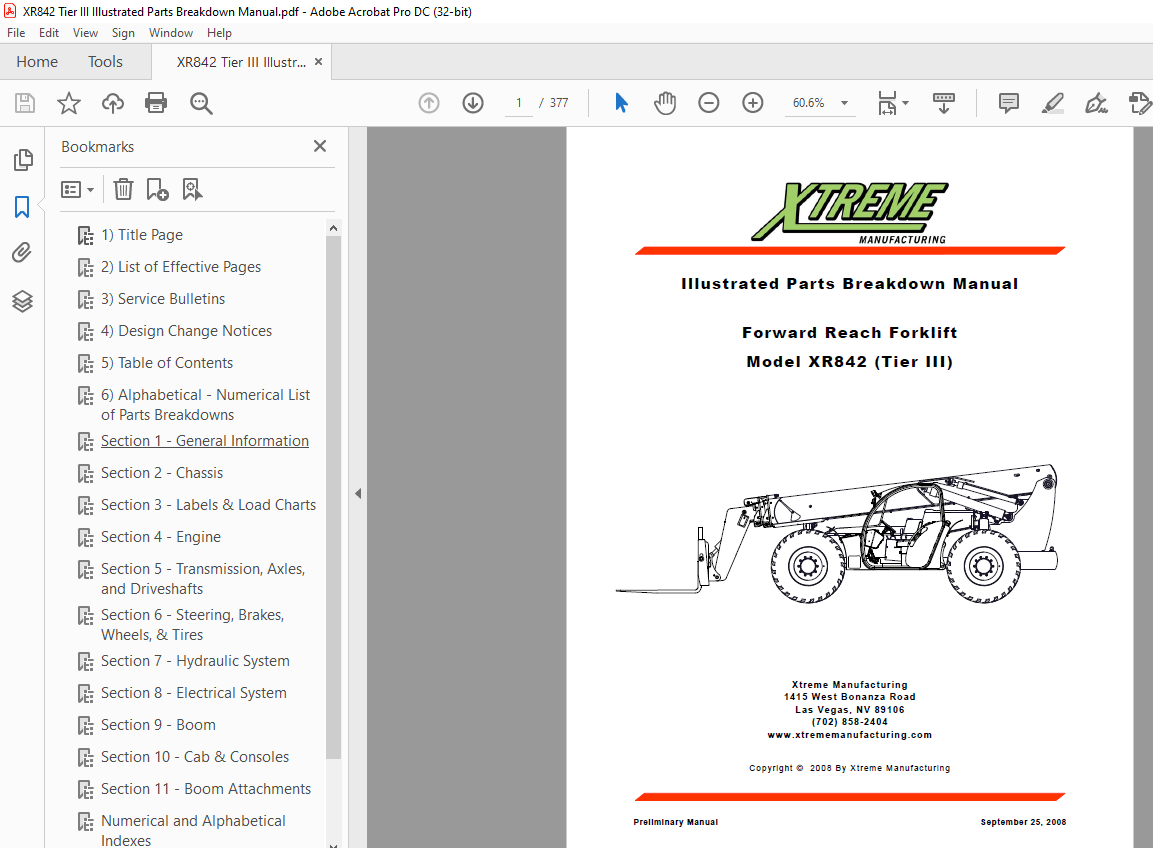Open fit page options dropdown arrow
The image size is (1153, 848).
pyautogui.click(x=905, y=103)
